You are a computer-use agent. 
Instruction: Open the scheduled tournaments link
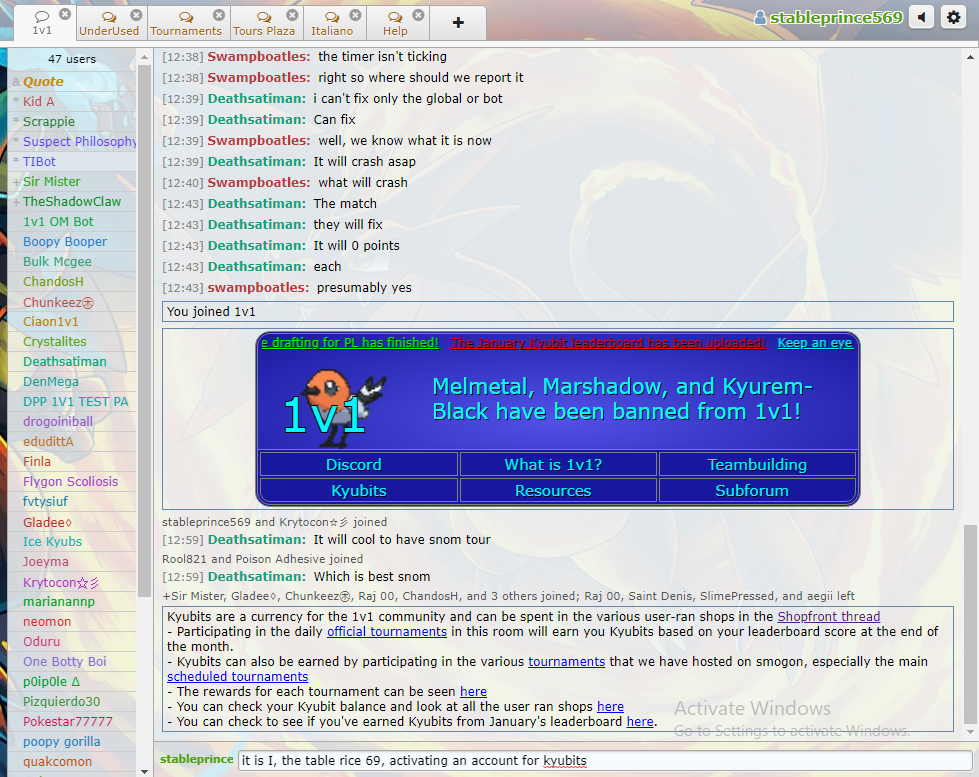point(237,676)
